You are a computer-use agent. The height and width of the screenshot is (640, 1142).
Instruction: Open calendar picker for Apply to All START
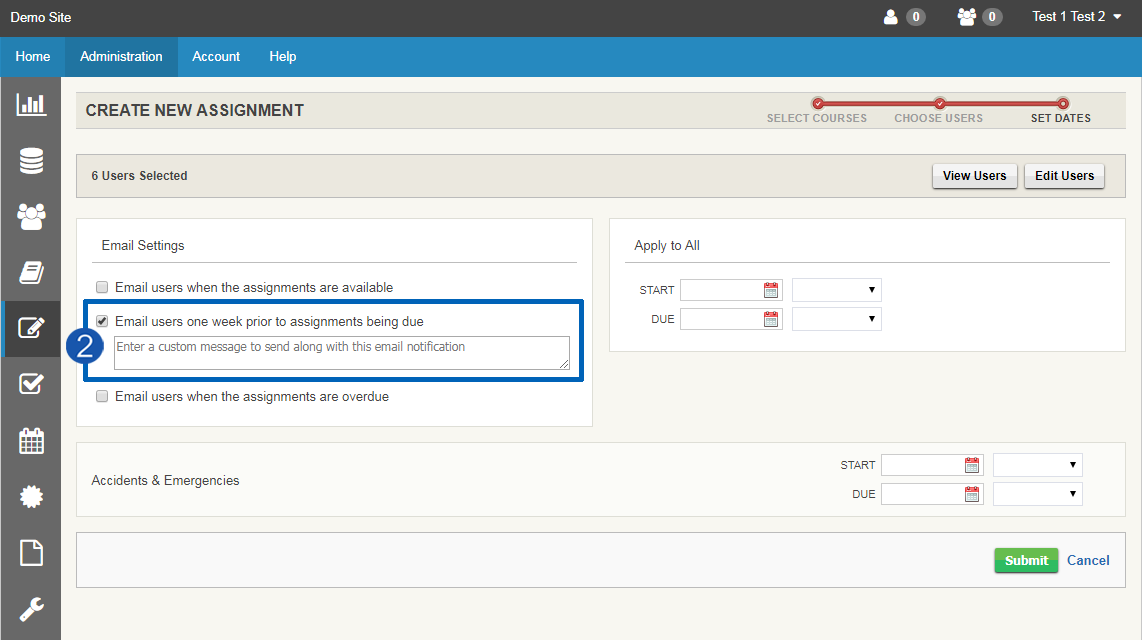pyautogui.click(x=771, y=290)
